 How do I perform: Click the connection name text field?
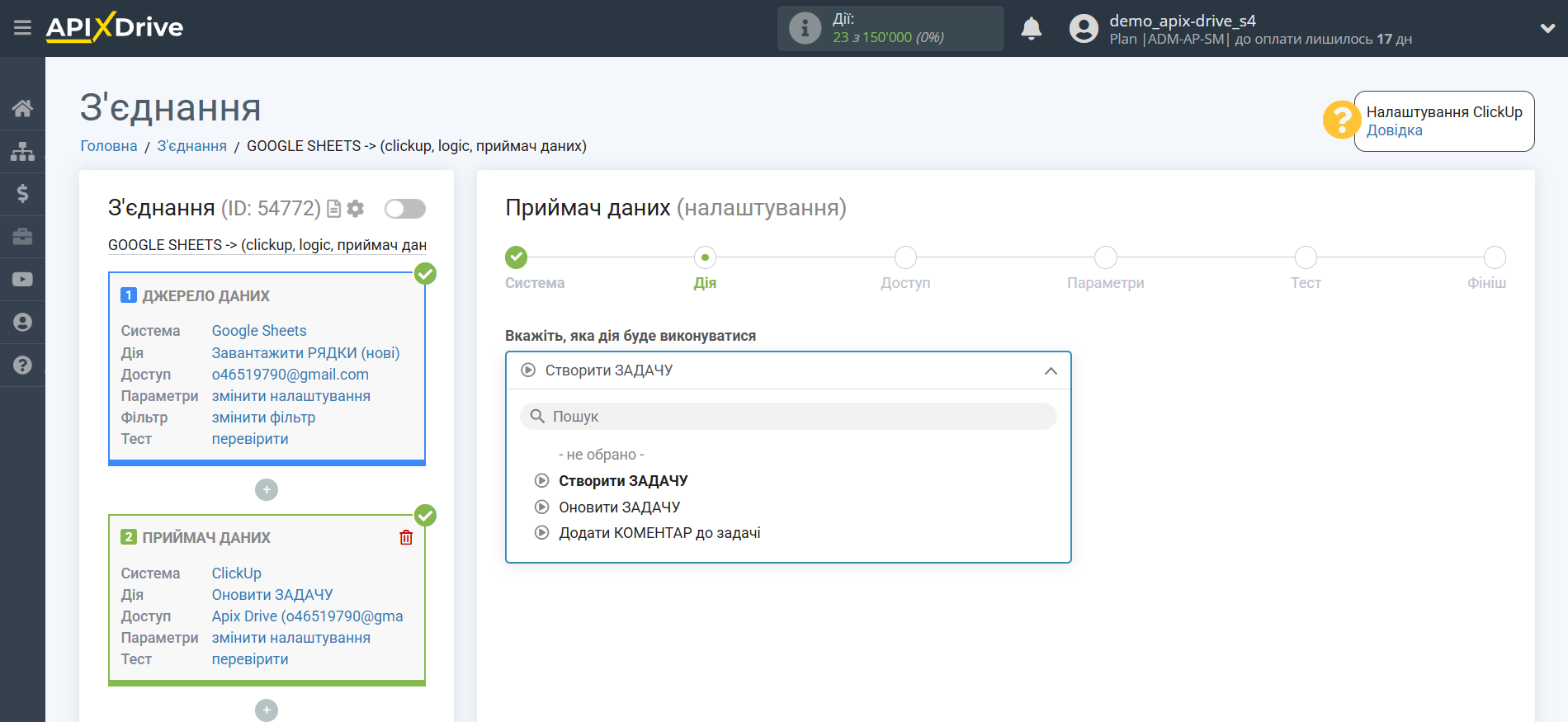[267, 245]
